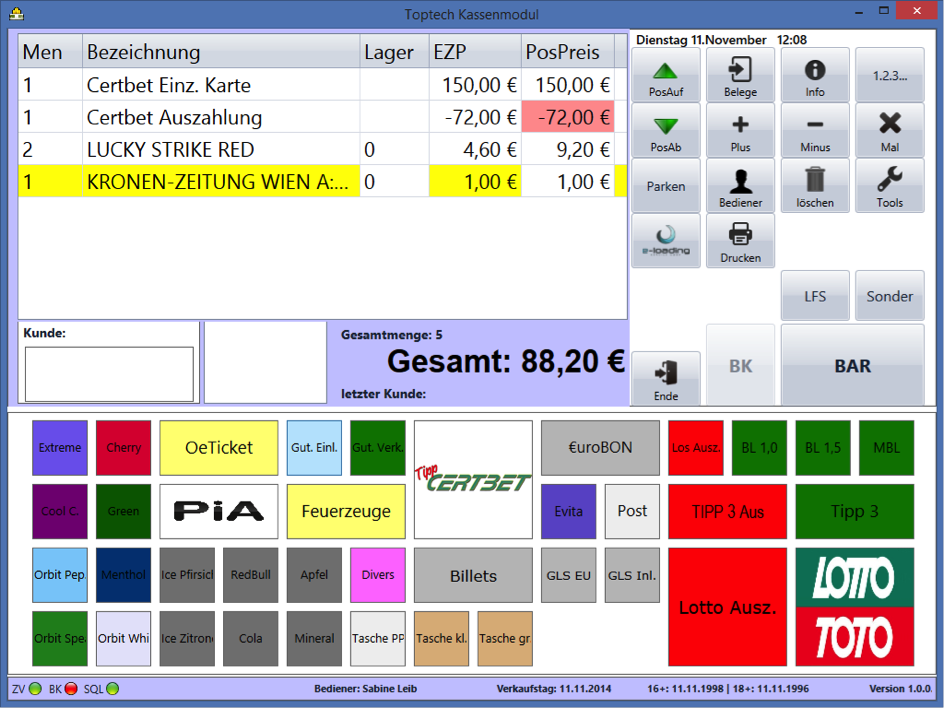Click the Post tile

(x=632, y=511)
